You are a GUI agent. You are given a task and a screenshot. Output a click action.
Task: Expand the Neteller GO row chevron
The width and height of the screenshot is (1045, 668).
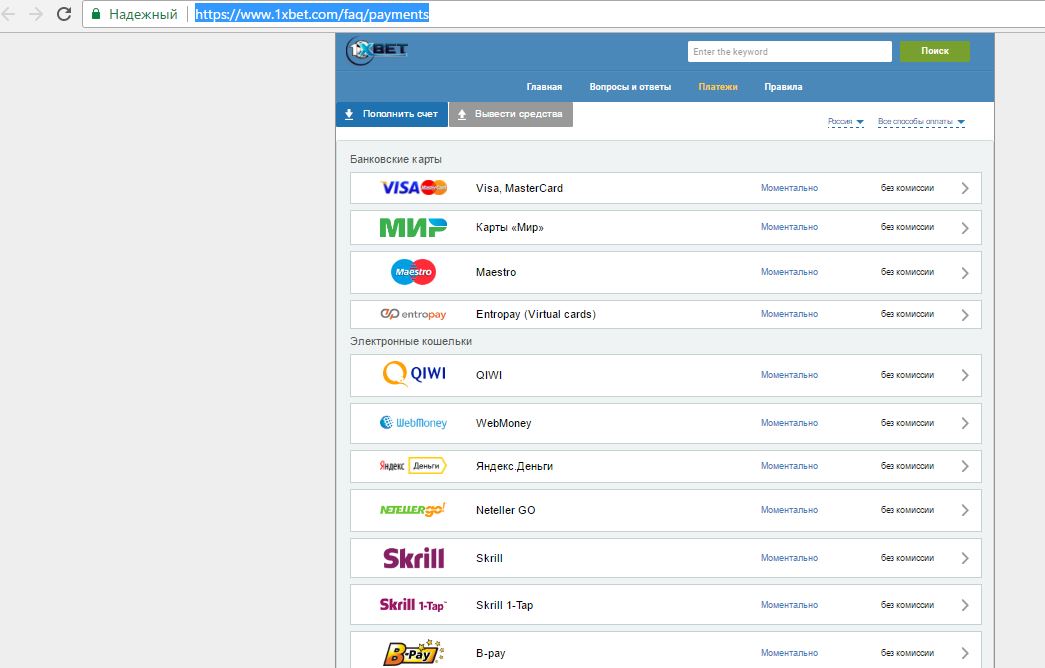tap(964, 511)
